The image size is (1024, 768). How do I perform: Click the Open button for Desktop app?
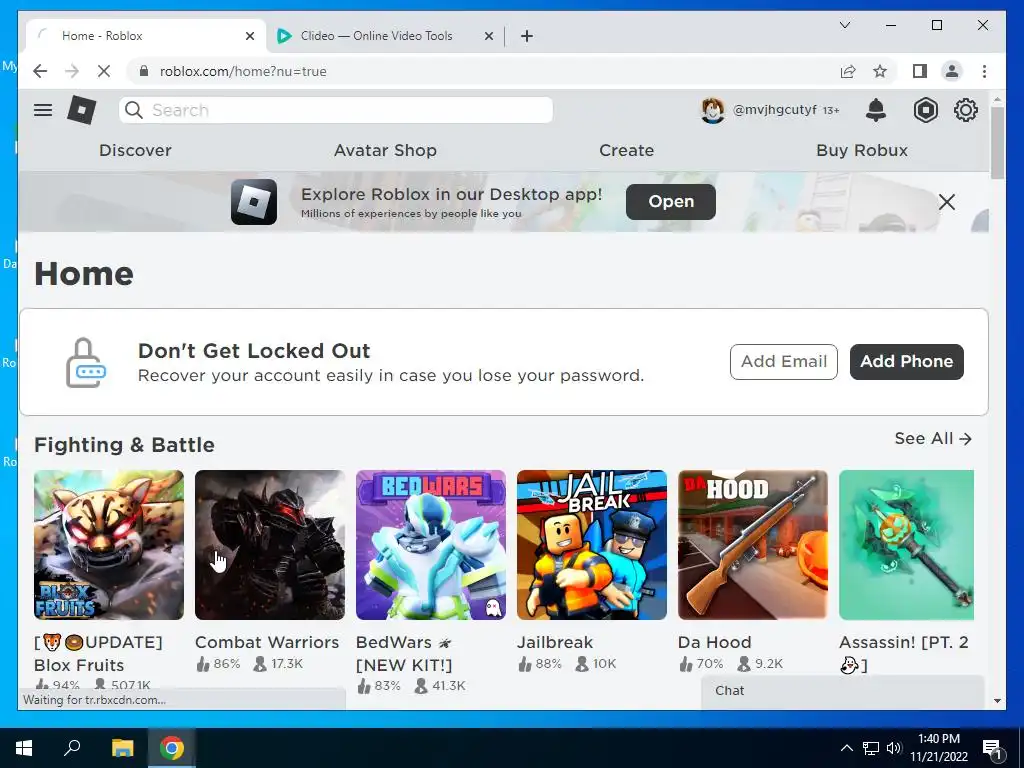pyautogui.click(x=671, y=202)
